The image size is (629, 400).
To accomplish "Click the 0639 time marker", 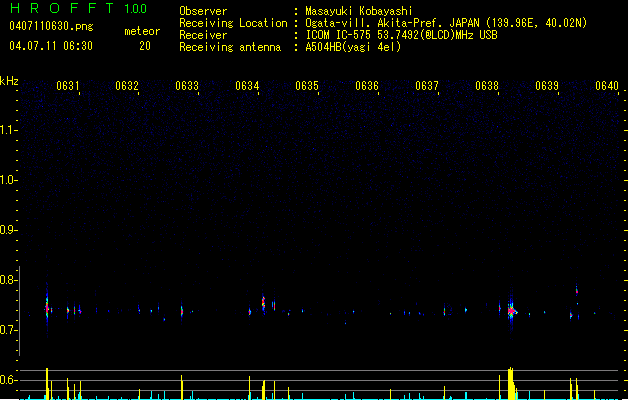I will click(x=547, y=86).
